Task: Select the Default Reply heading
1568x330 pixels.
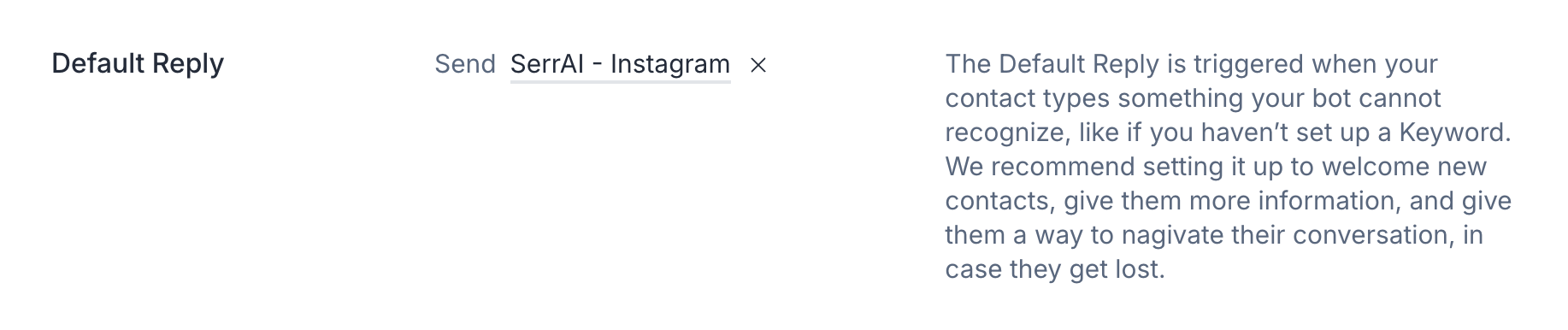Action: click(138, 64)
